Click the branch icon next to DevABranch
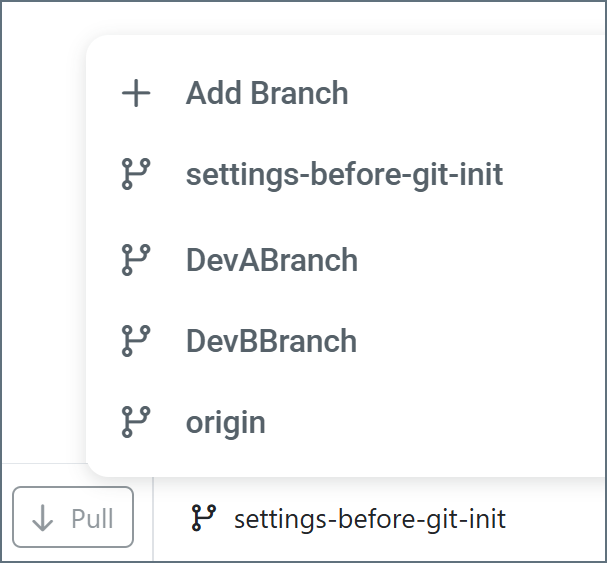607x563 pixels. (x=135, y=260)
